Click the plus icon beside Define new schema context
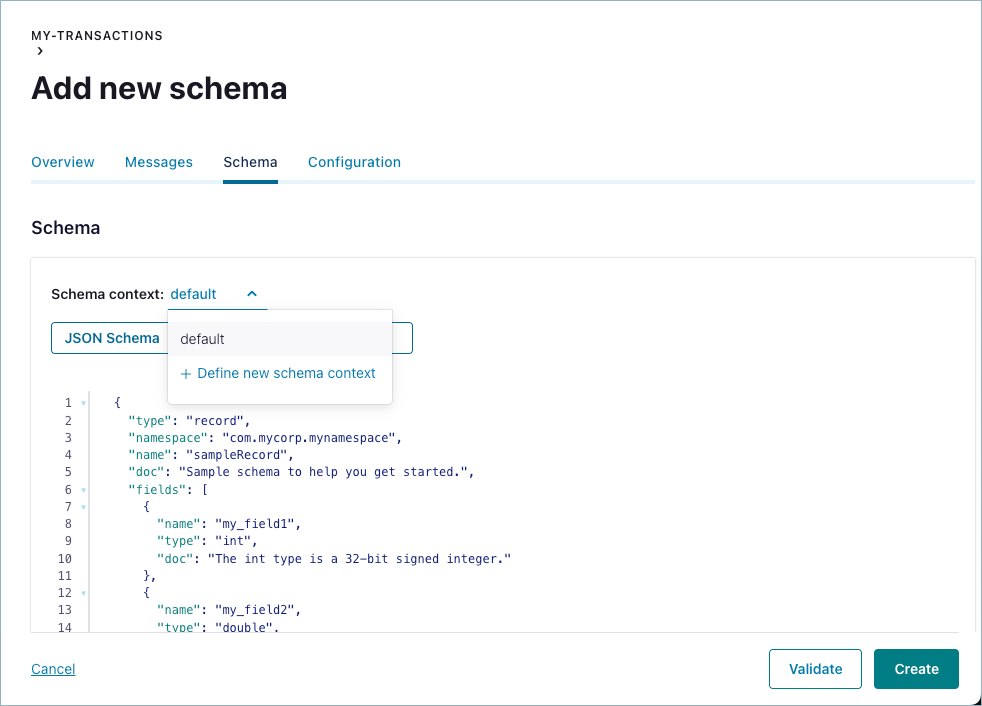The height and width of the screenshot is (706, 982). pos(186,374)
